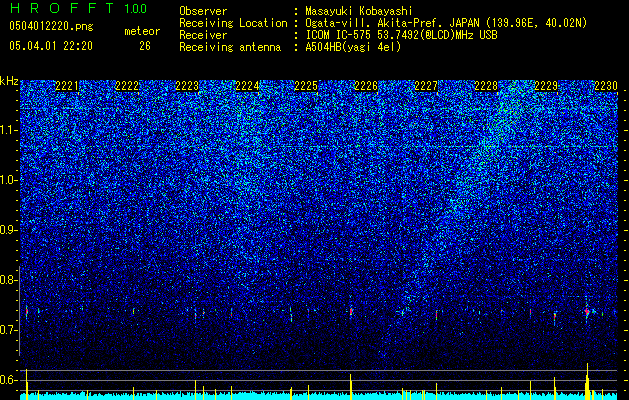The width and height of the screenshot is (629, 400).
Task: Click the 0.9 frequency axis label
Action: coord(9,230)
